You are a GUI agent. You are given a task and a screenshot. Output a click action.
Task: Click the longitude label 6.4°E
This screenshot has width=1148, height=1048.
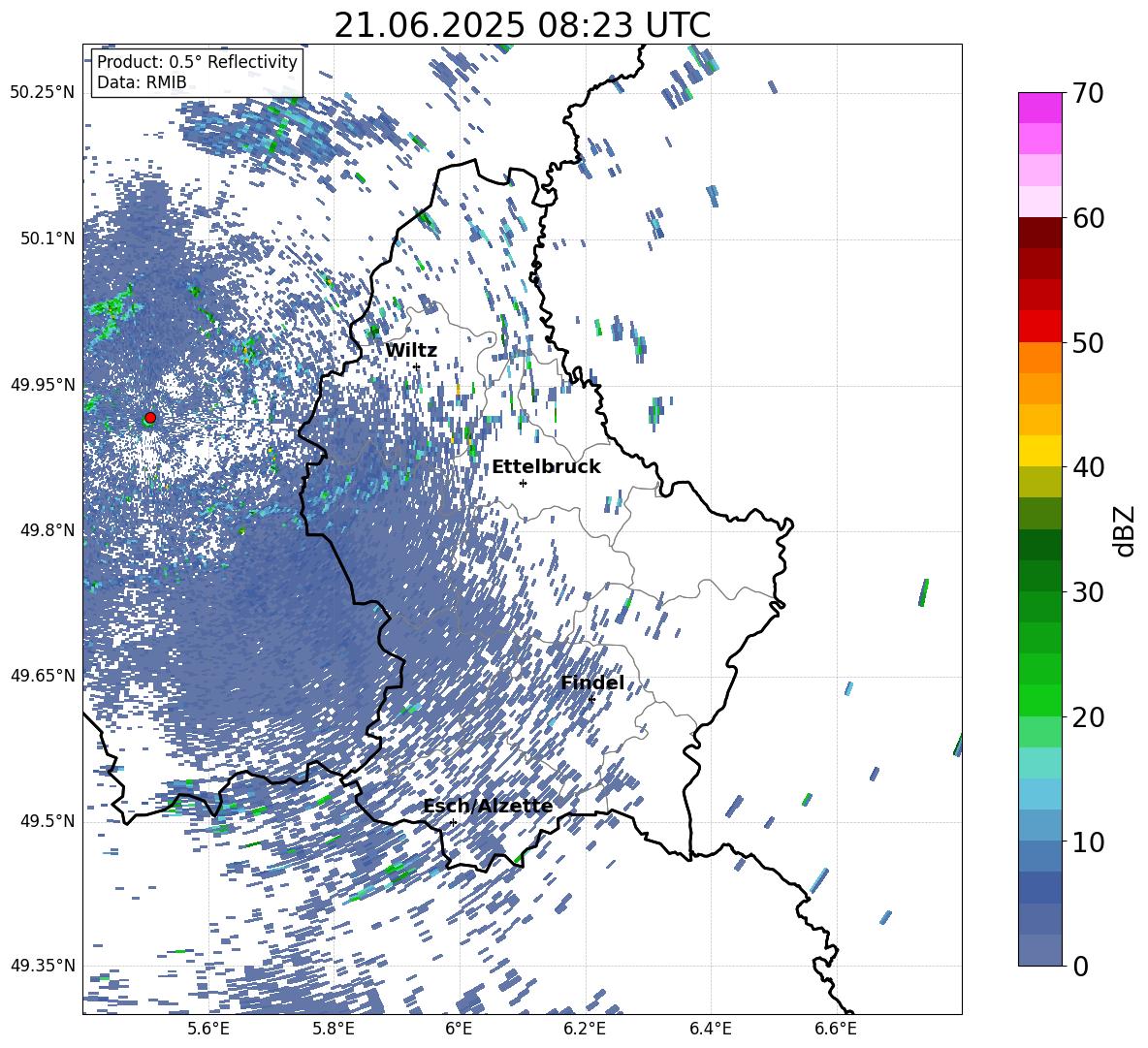(710, 1029)
